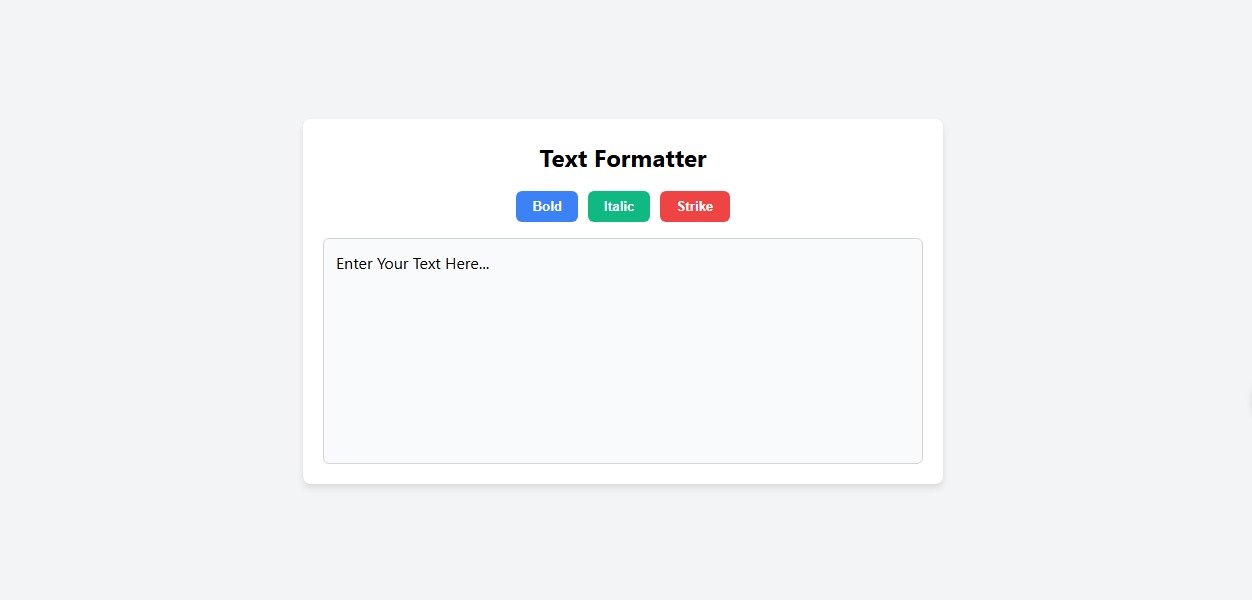
Task: Focus the Enter Your Text Here textarea
Action: coord(623,351)
